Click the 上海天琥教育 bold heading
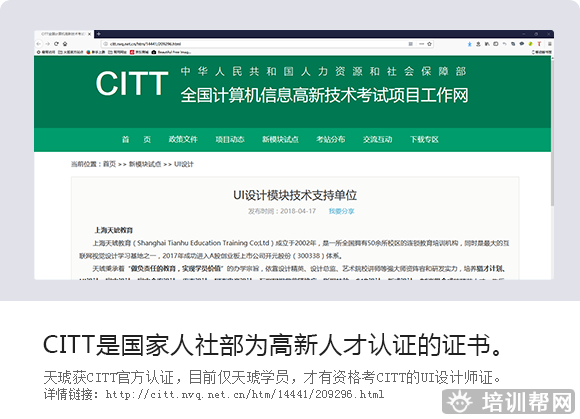 (114, 230)
